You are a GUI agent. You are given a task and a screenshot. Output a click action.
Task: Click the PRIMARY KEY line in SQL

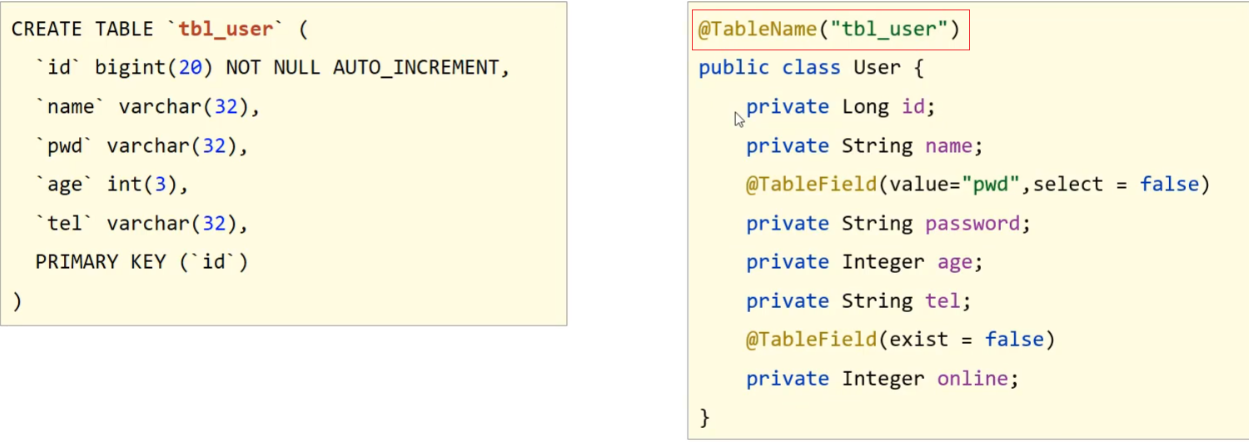[141, 262]
